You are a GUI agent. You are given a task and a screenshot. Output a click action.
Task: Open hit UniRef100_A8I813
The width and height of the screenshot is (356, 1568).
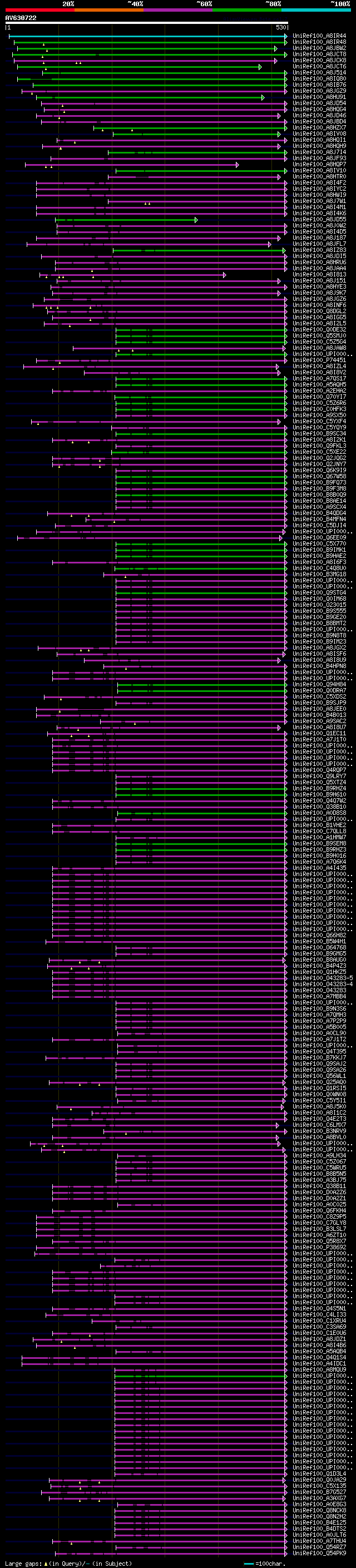319,275
